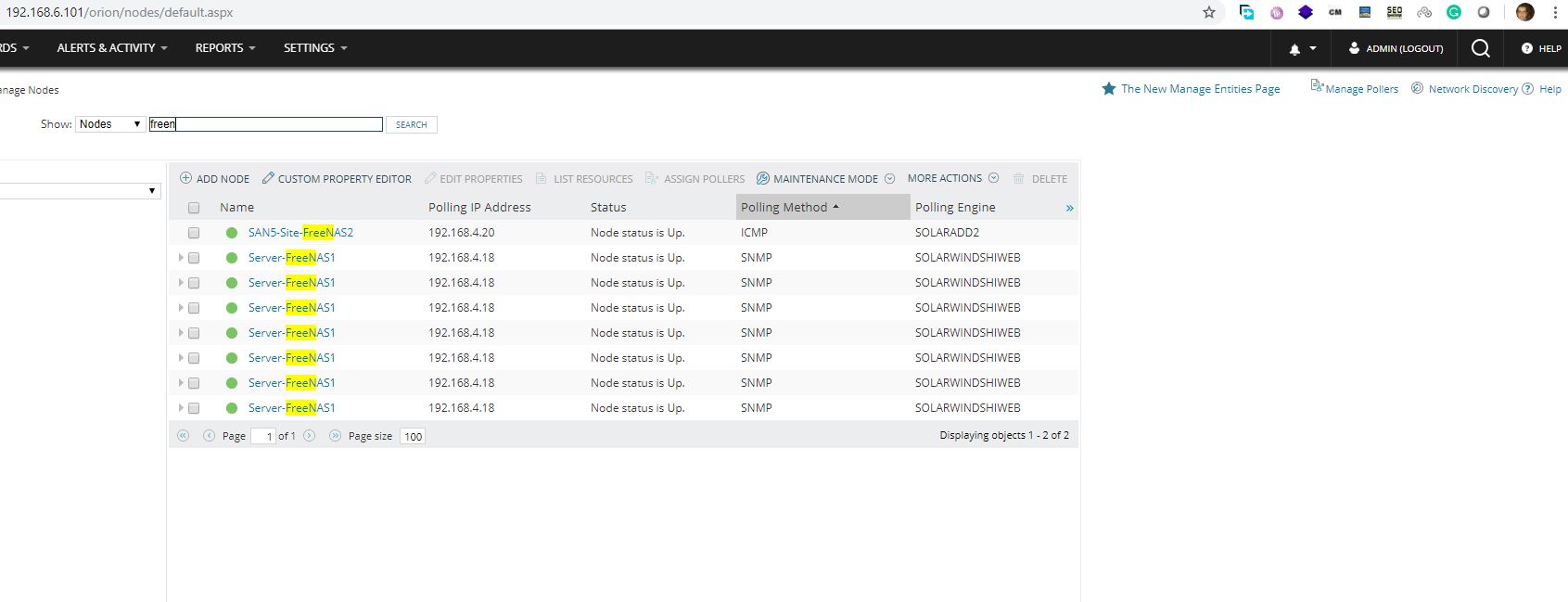Viewport: 1568px width, 602px height.
Task: Open the Show Nodes dropdown
Action: [111, 124]
